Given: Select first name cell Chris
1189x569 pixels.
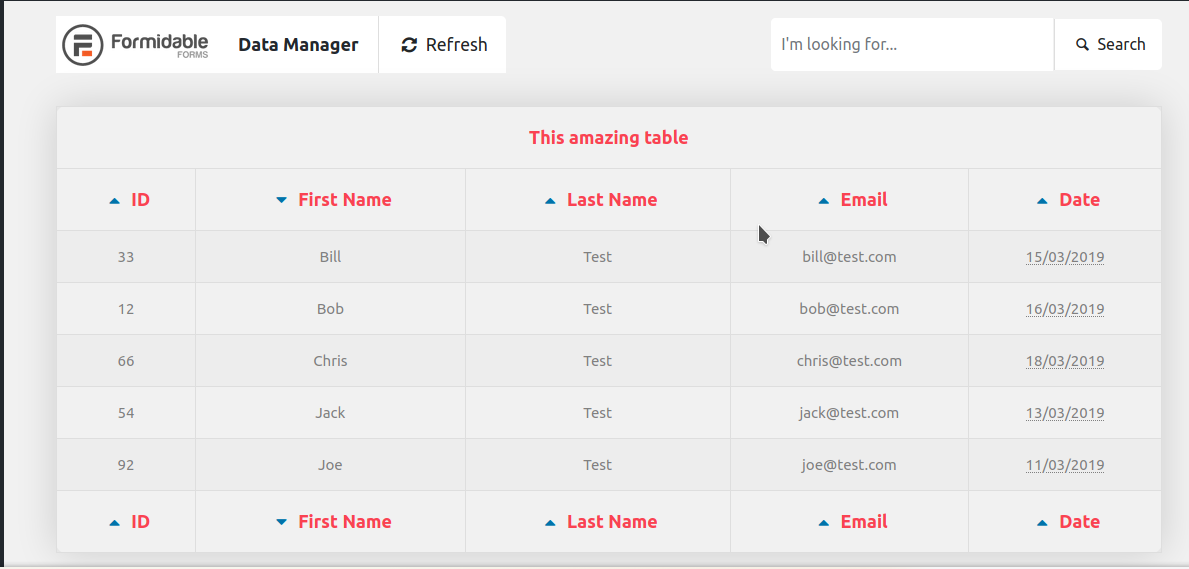Looking at the screenshot, I should 331,360.
